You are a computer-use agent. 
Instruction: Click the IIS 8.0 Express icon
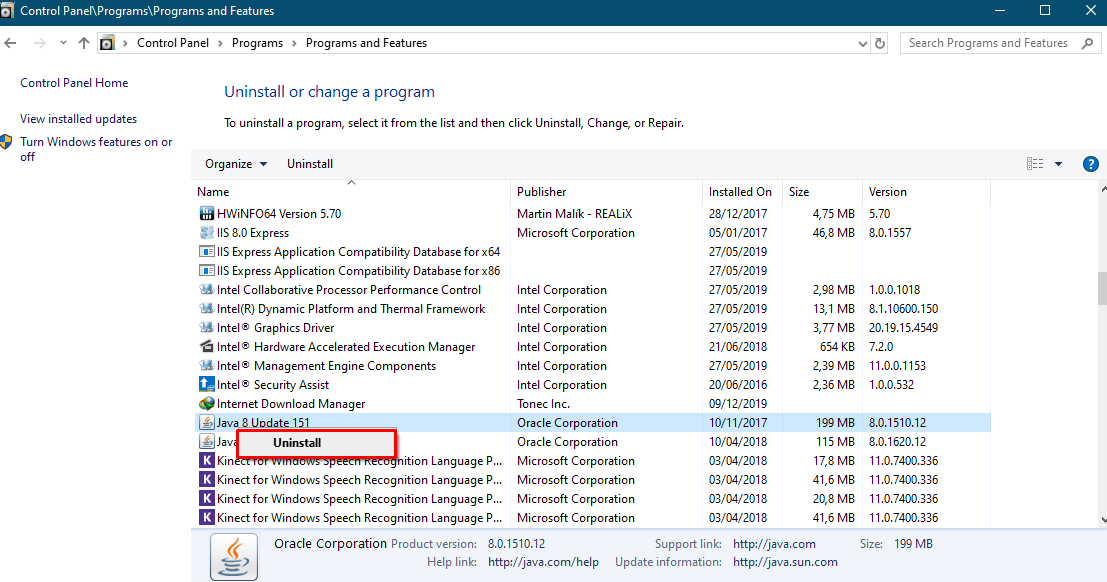(x=206, y=232)
